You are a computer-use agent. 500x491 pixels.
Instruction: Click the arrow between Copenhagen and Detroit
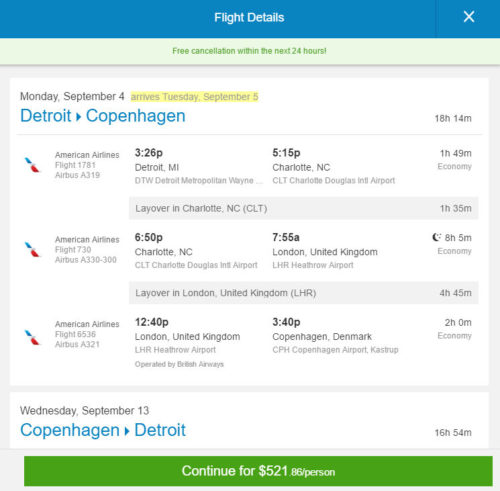(127, 431)
